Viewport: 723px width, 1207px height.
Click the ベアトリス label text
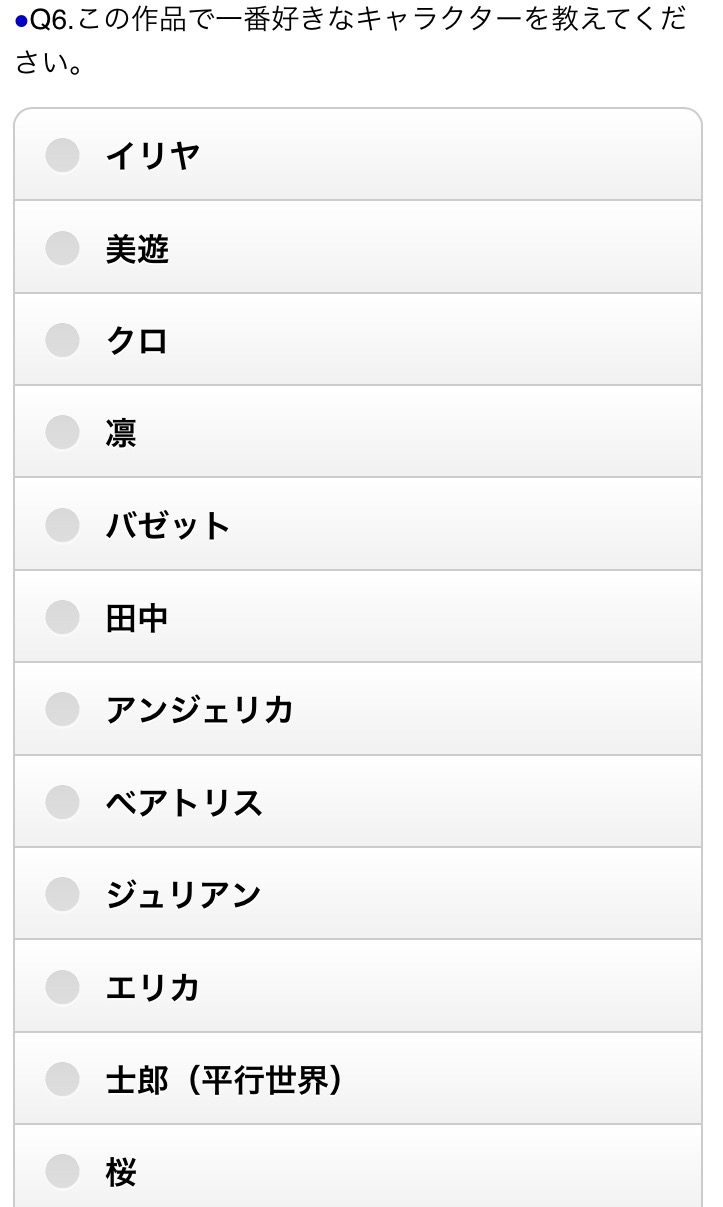point(184,803)
